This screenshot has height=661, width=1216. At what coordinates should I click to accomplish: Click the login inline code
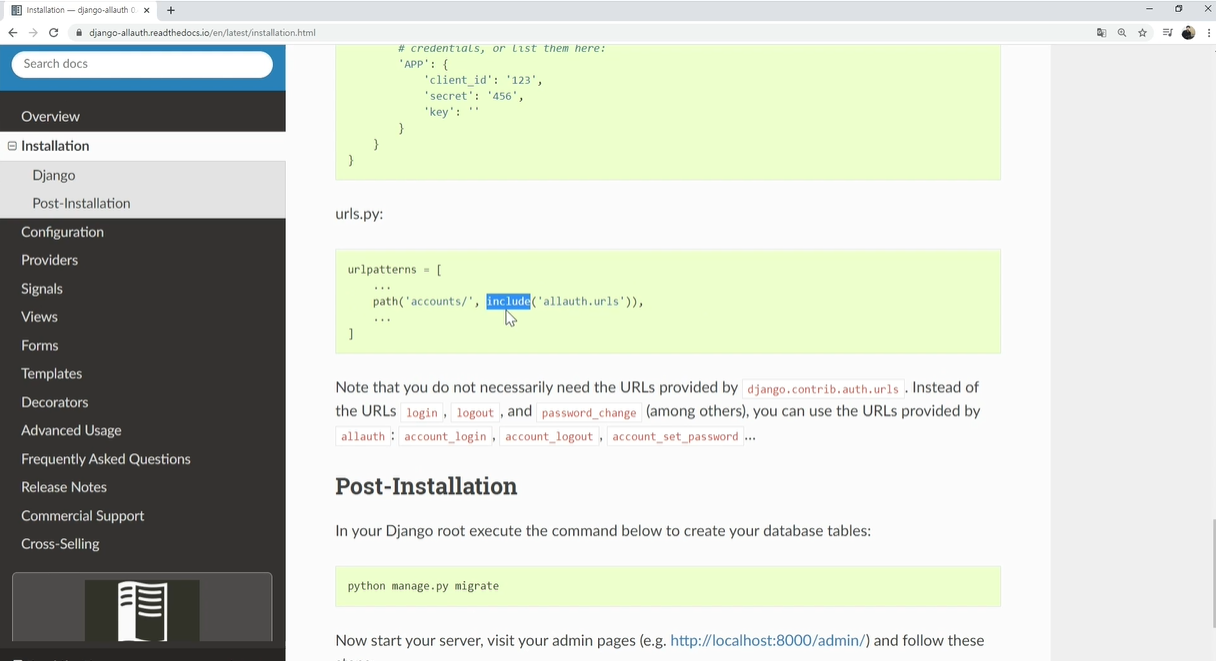point(422,412)
